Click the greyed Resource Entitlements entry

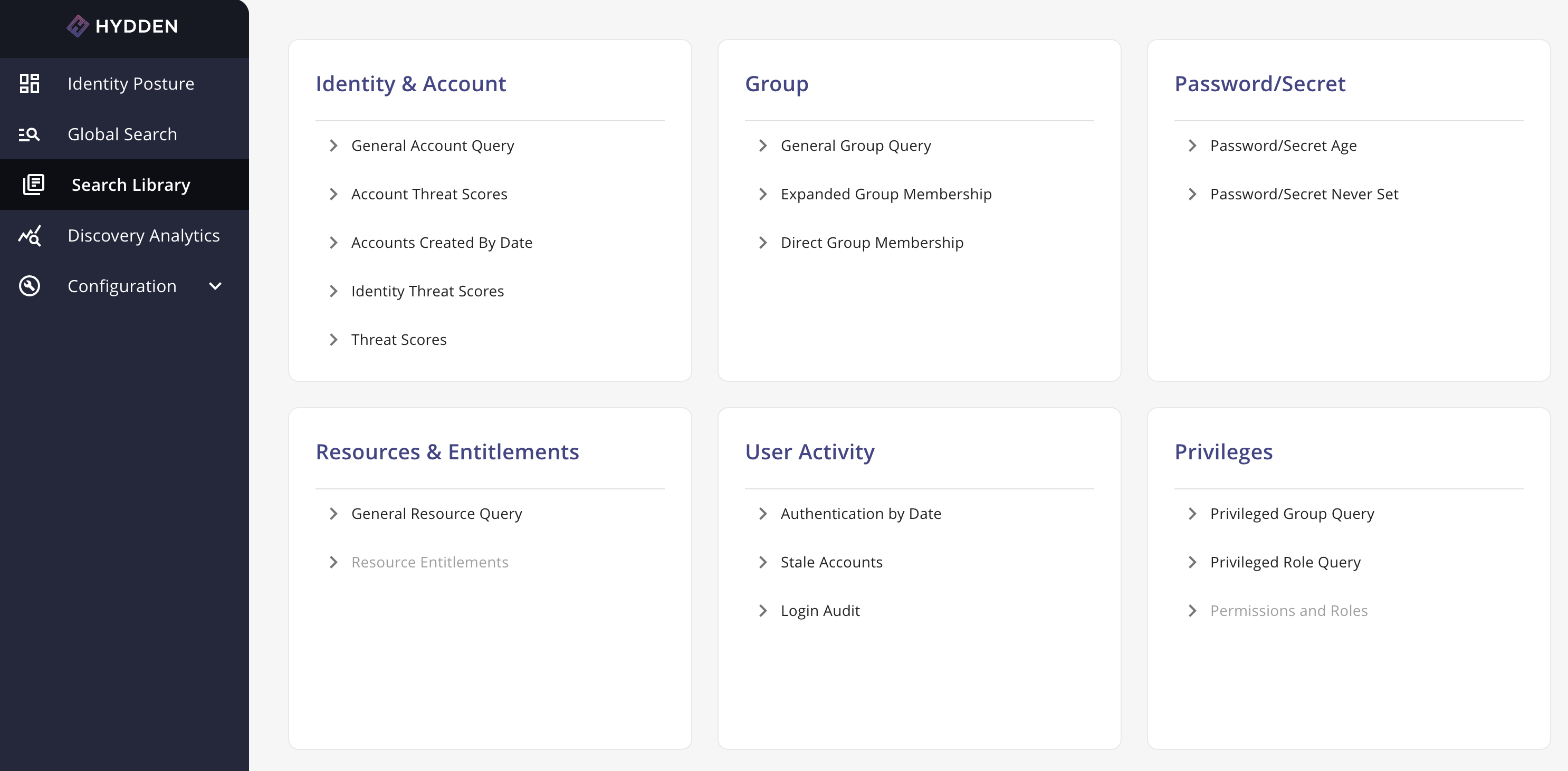pos(430,562)
